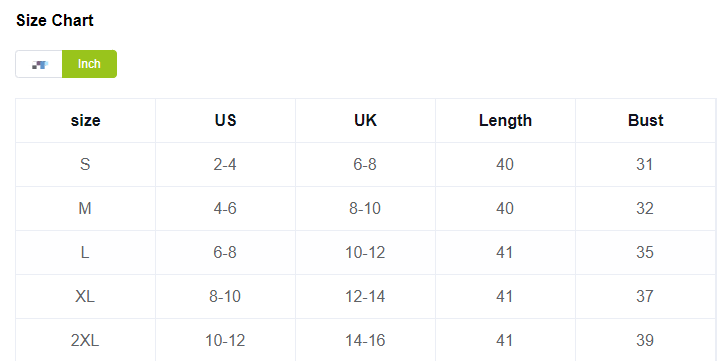720x361 pixels.
Task: Select the M size cell
Action: click(85, 209)
